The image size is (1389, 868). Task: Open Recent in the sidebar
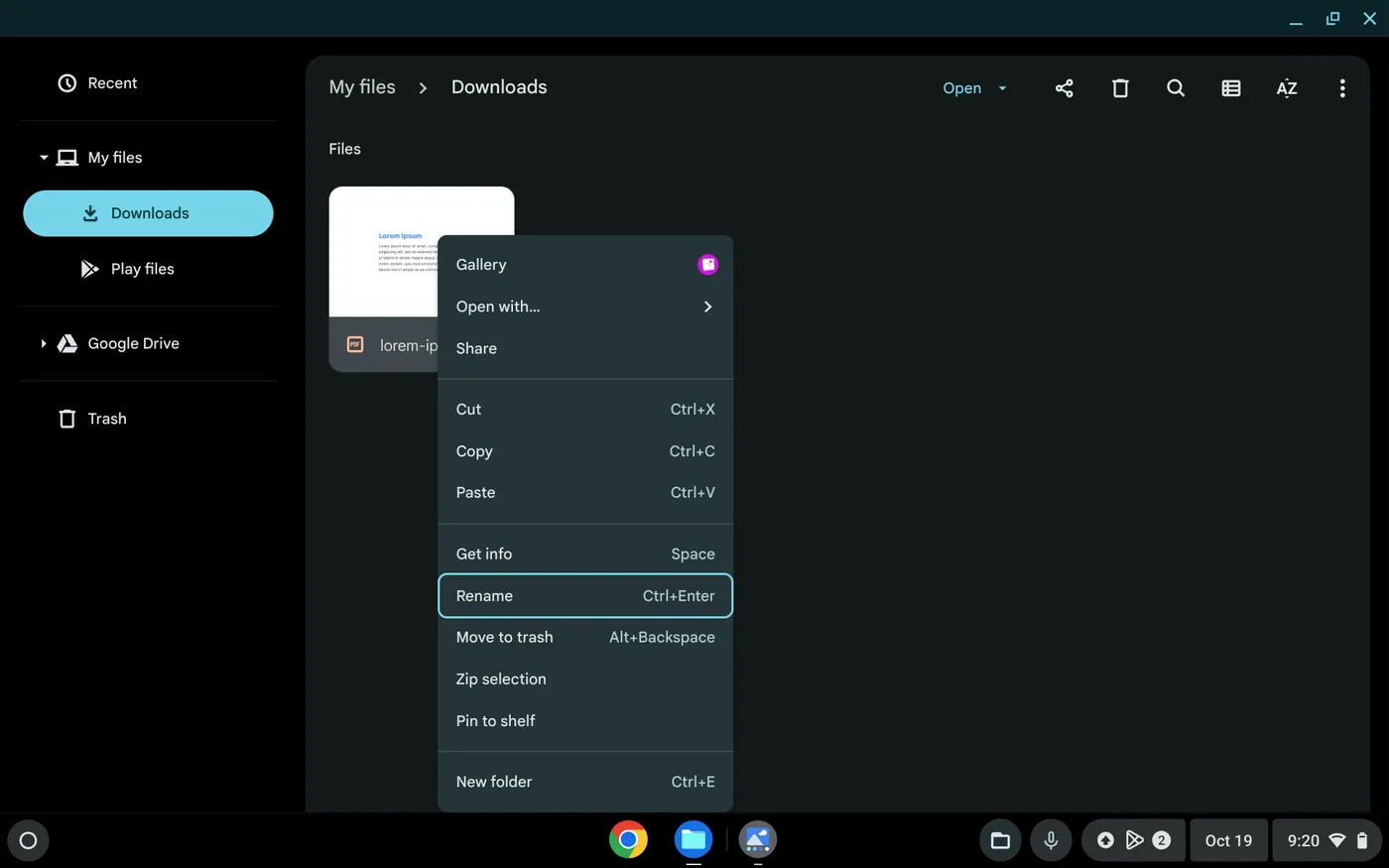(x=148, y=83)
